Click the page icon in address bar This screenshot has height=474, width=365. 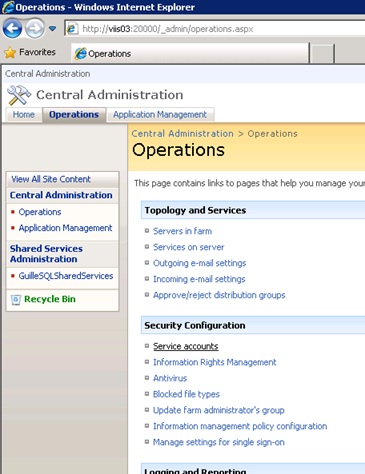coord(72,29)
